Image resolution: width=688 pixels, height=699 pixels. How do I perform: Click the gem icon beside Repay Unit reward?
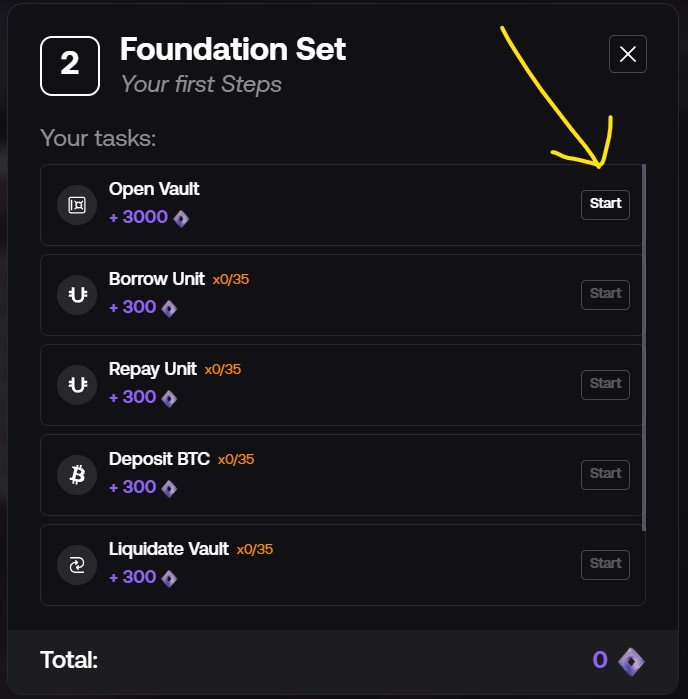click(x=169, y=399)
